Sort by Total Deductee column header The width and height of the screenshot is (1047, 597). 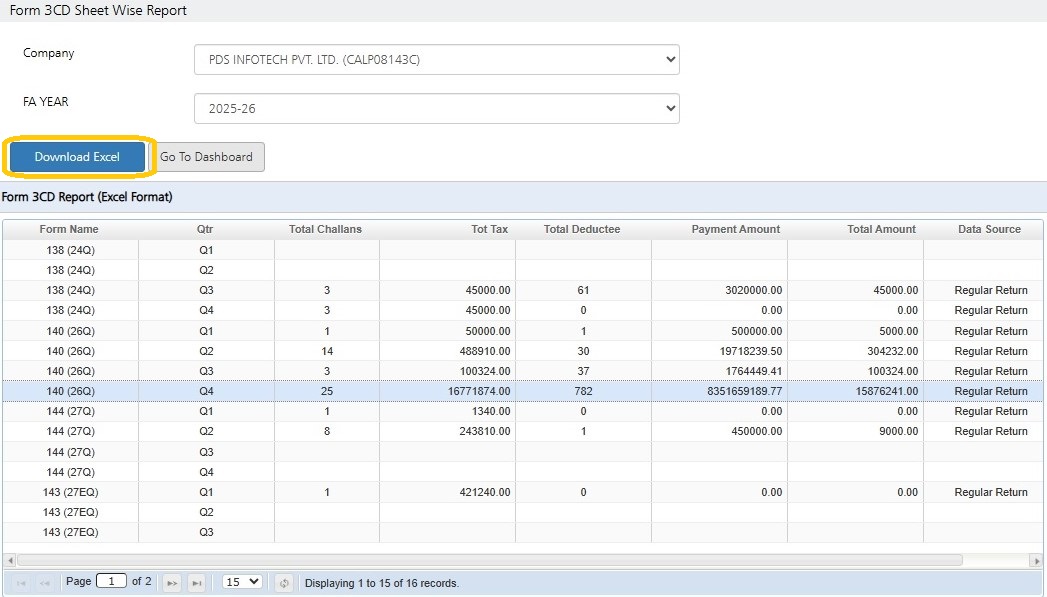click(582, 229)
